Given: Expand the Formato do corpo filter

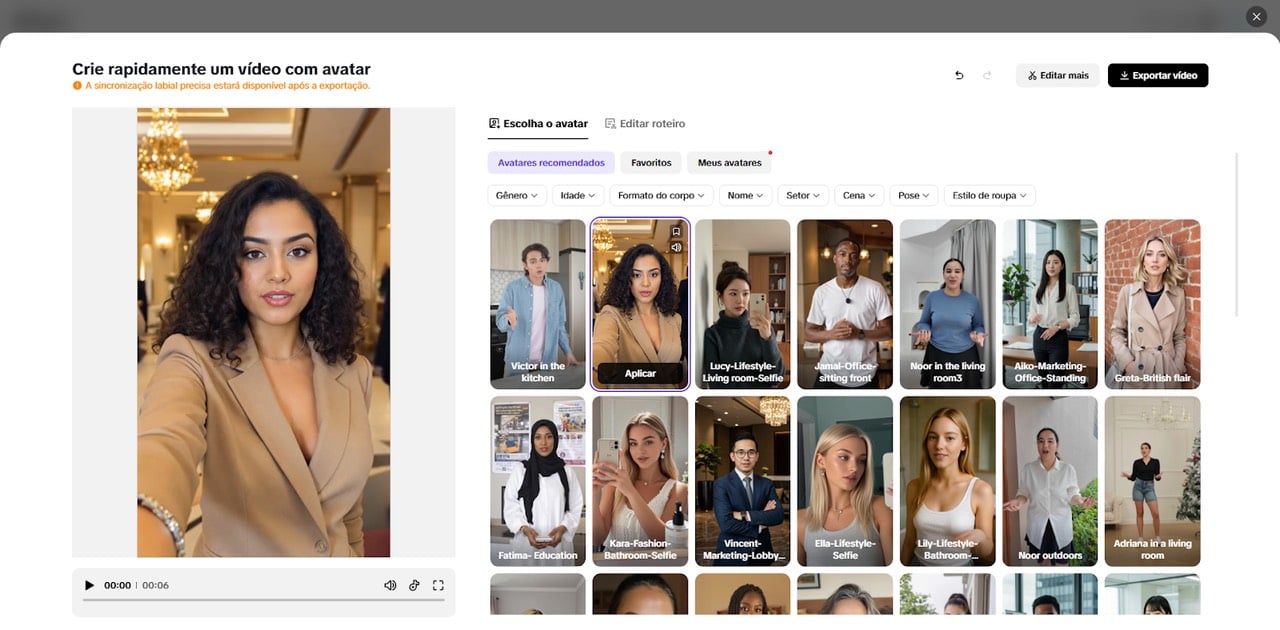Looking at the screenshot, I should point(662,195).
